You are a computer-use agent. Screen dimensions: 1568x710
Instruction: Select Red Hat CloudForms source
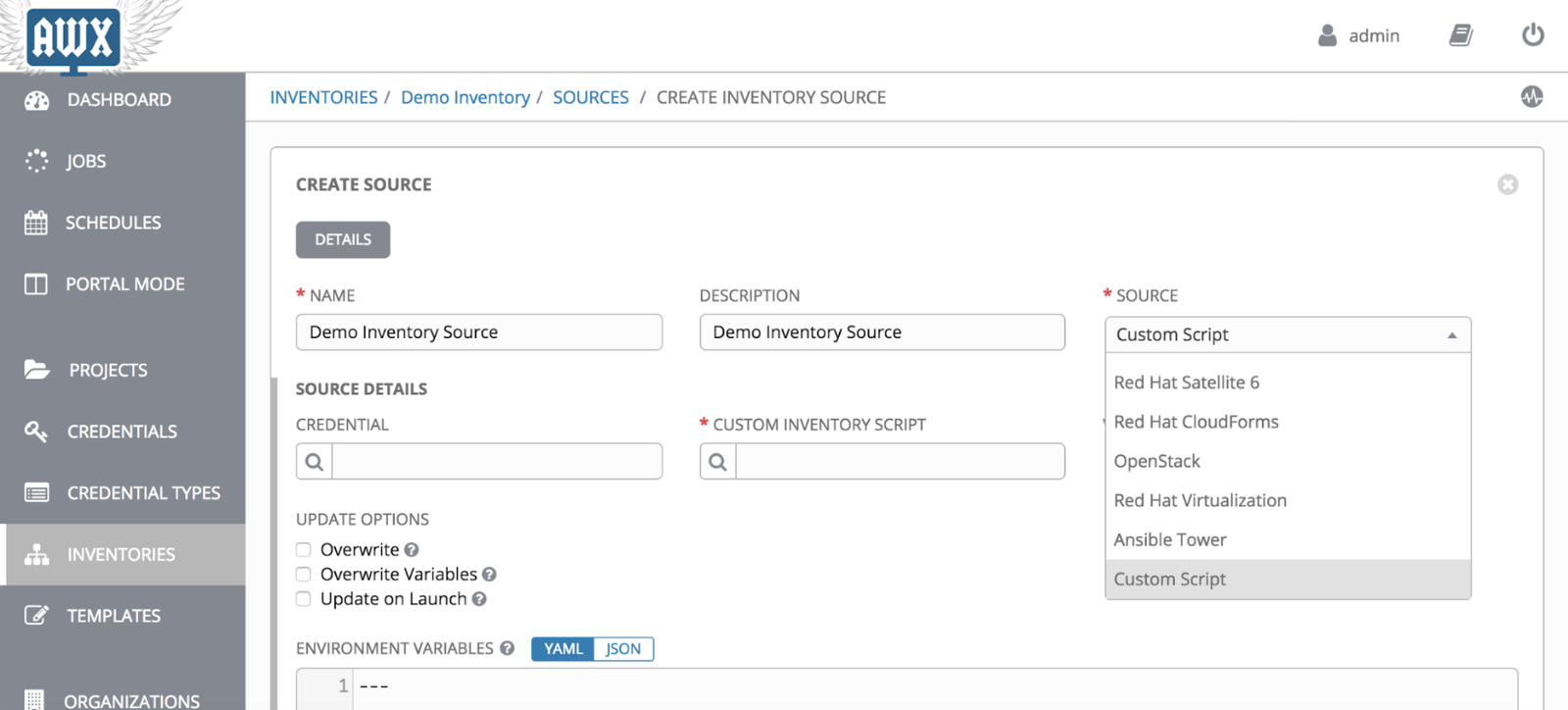coord(1288,422)
